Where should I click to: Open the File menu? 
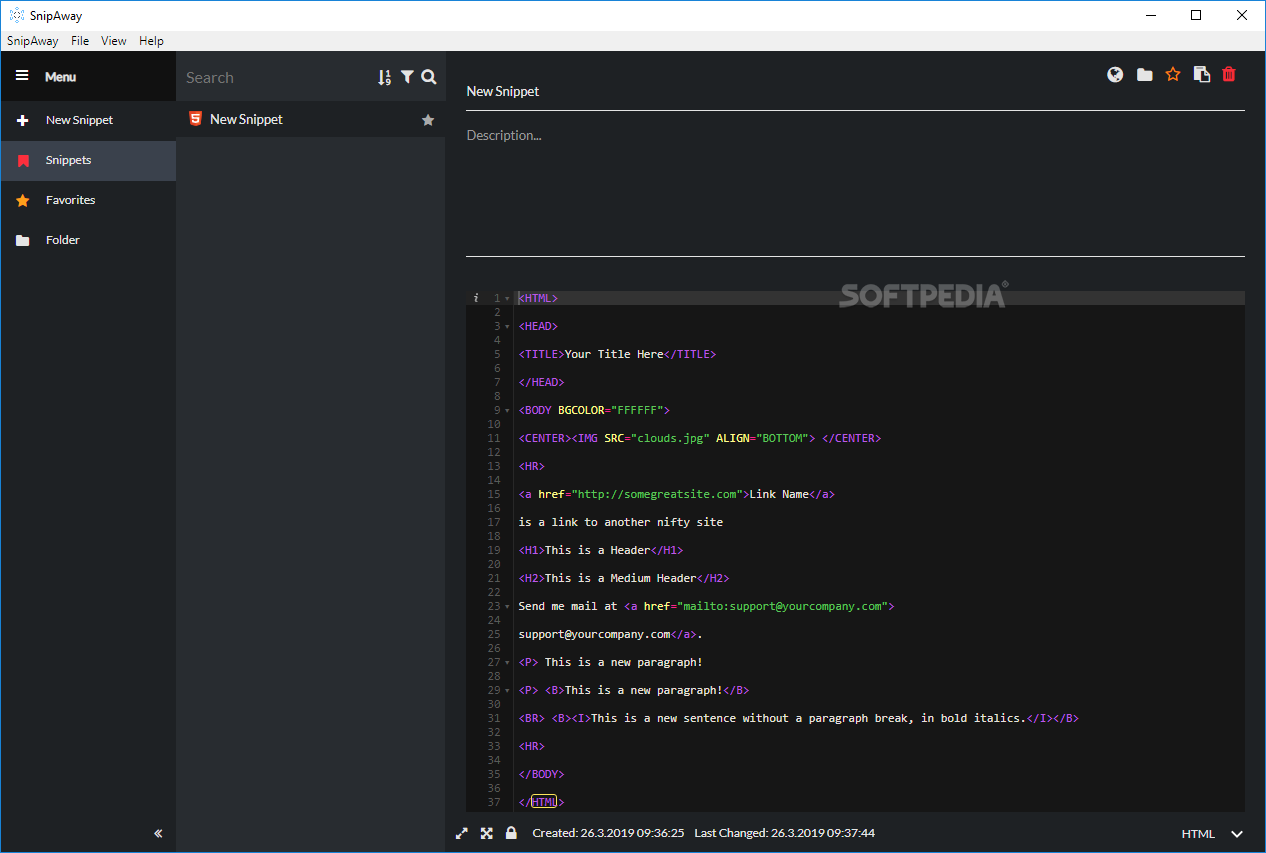point(80,41)
